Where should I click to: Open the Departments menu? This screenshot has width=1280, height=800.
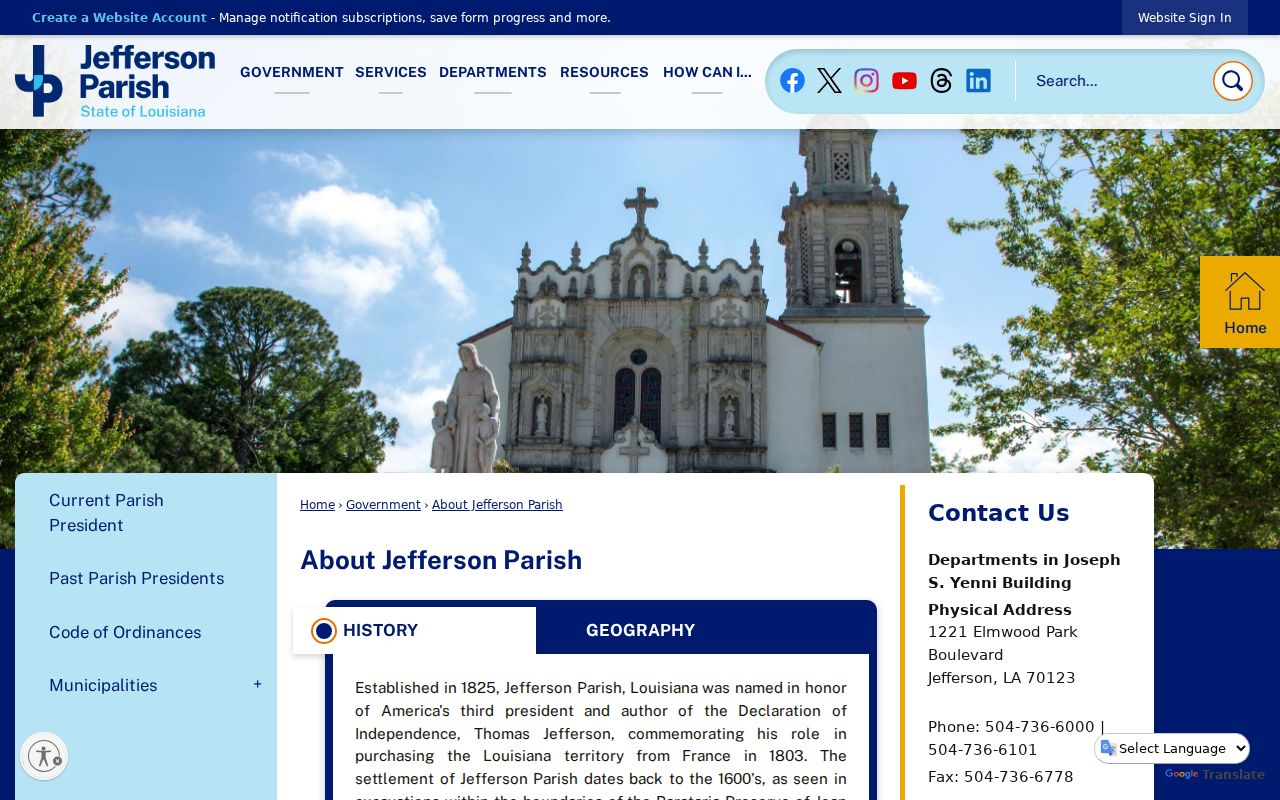[x=492, y=73]
